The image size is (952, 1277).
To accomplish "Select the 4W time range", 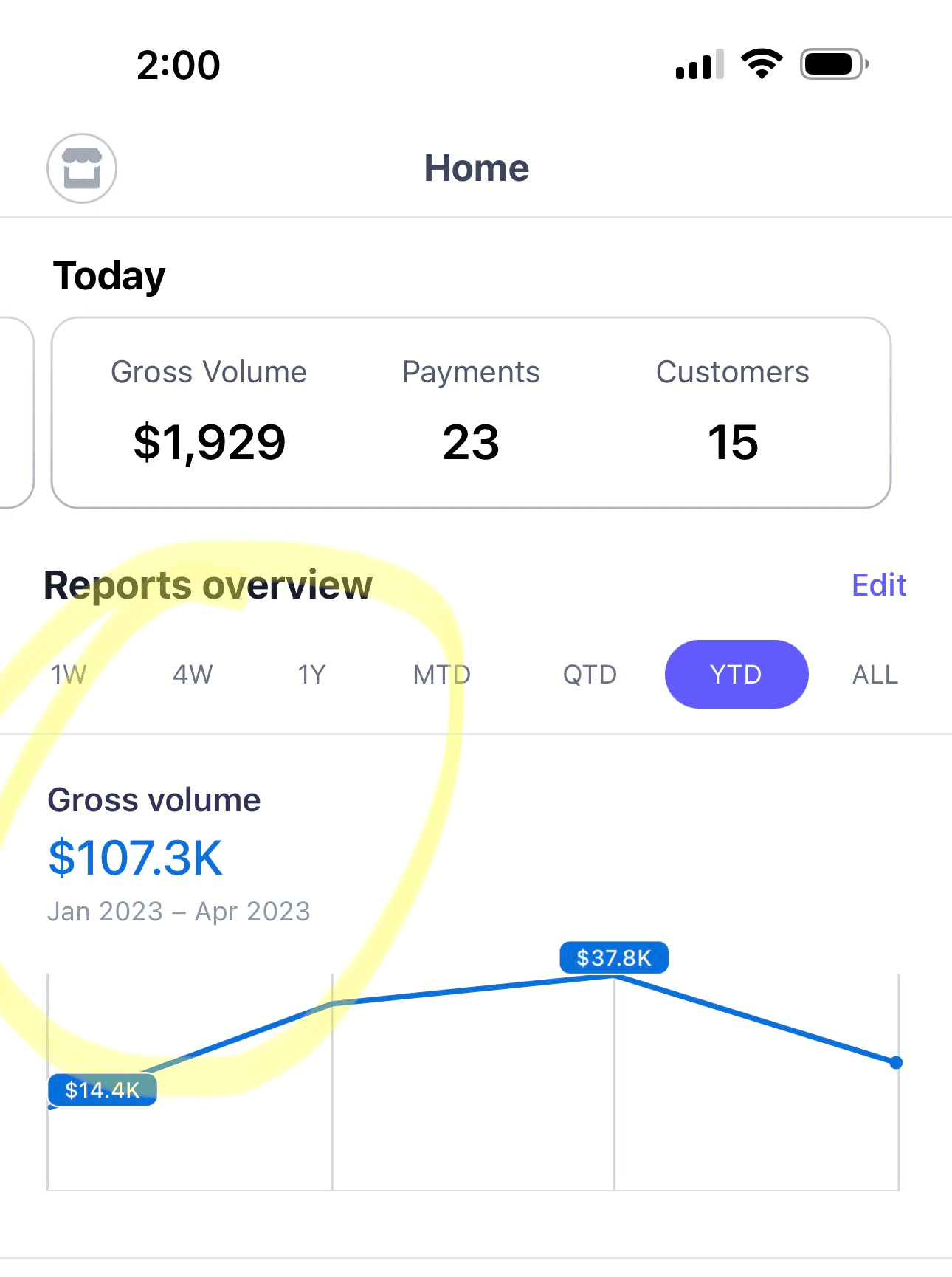I will tap(193, 675).
